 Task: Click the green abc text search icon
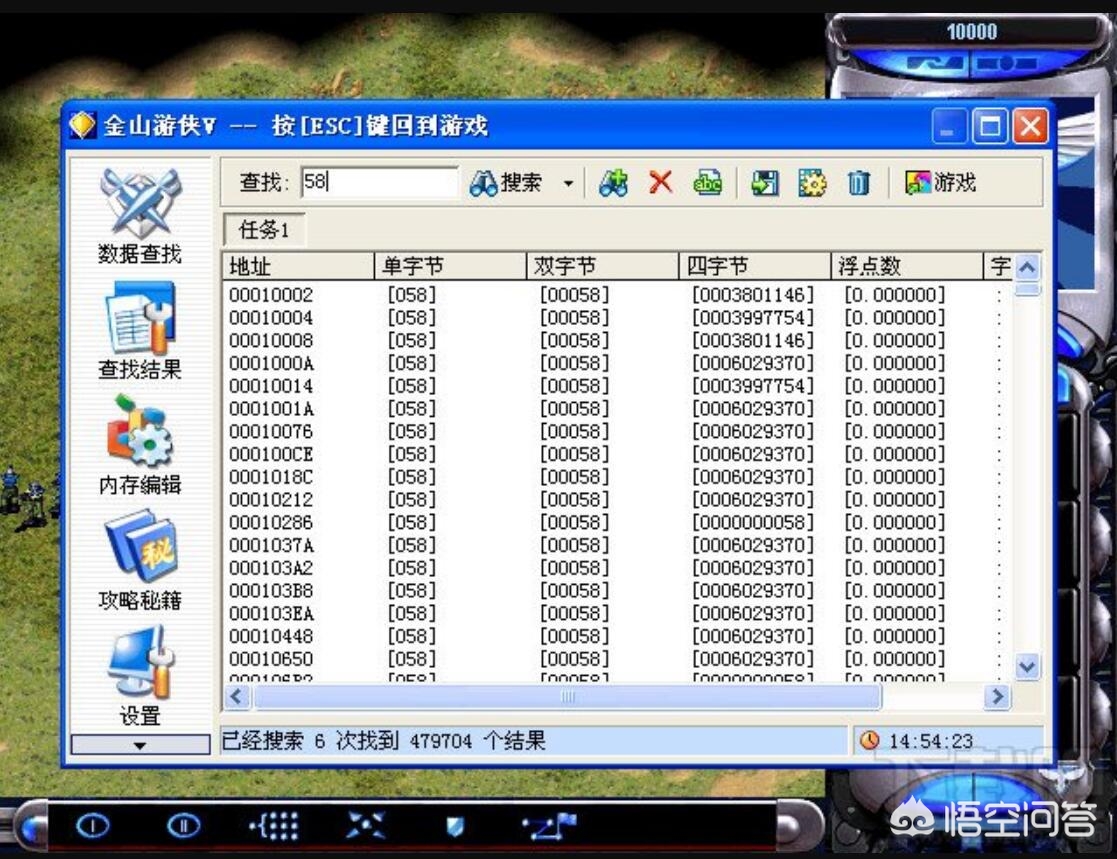[707, 183]
